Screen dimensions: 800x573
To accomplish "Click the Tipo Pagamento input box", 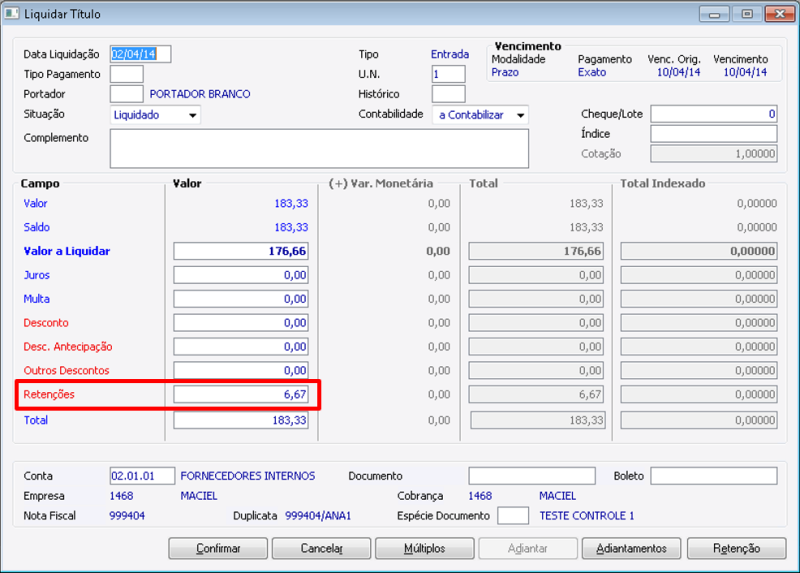I will [x=126, y=74].
